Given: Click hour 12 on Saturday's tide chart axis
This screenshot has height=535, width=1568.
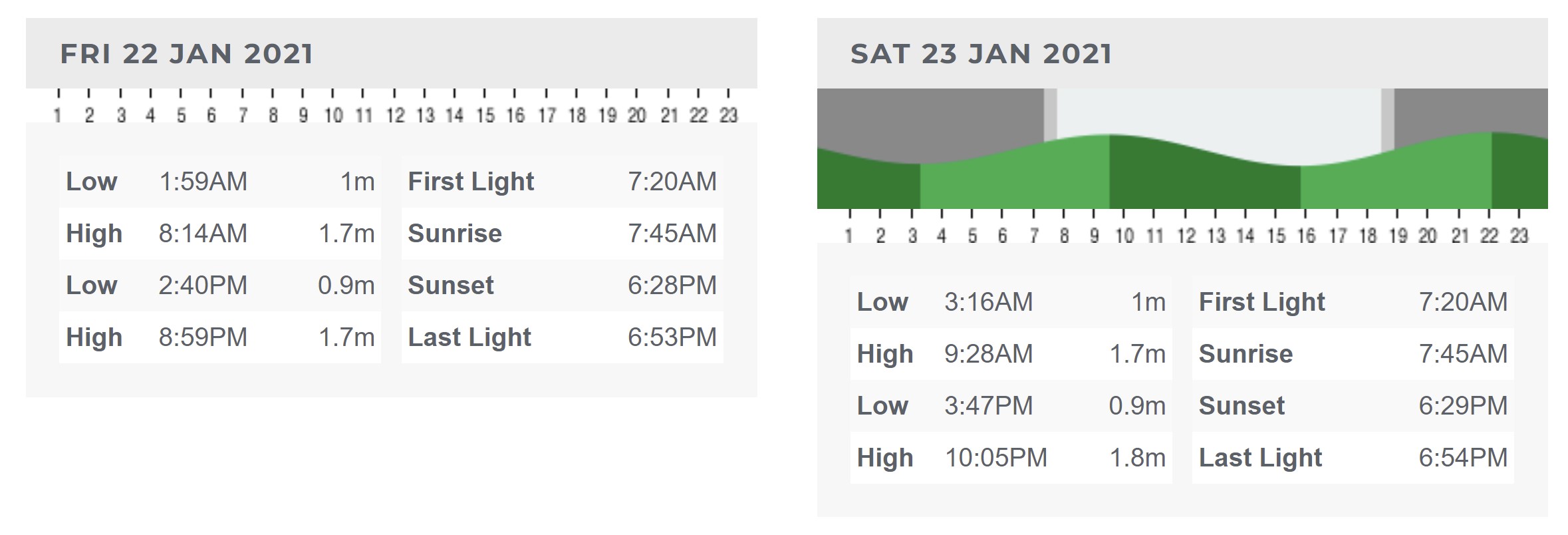Looking at the screenshot, I should coord(1186,236).
